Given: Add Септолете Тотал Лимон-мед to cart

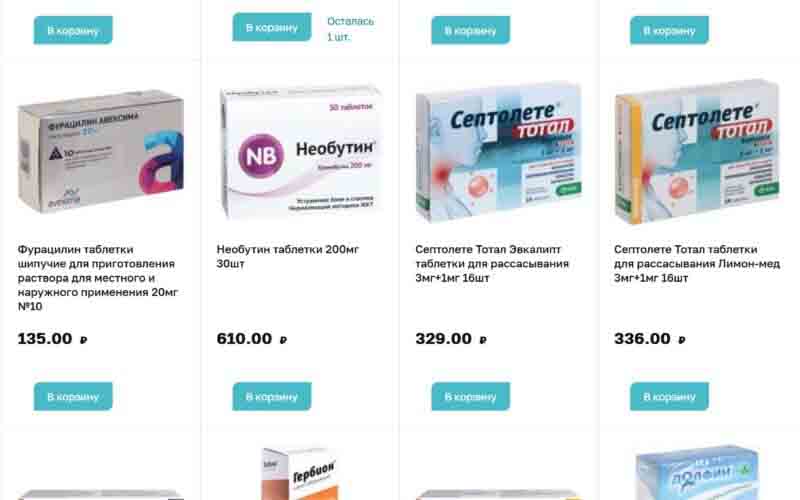Looking at the screenshot, I should 669,396.
